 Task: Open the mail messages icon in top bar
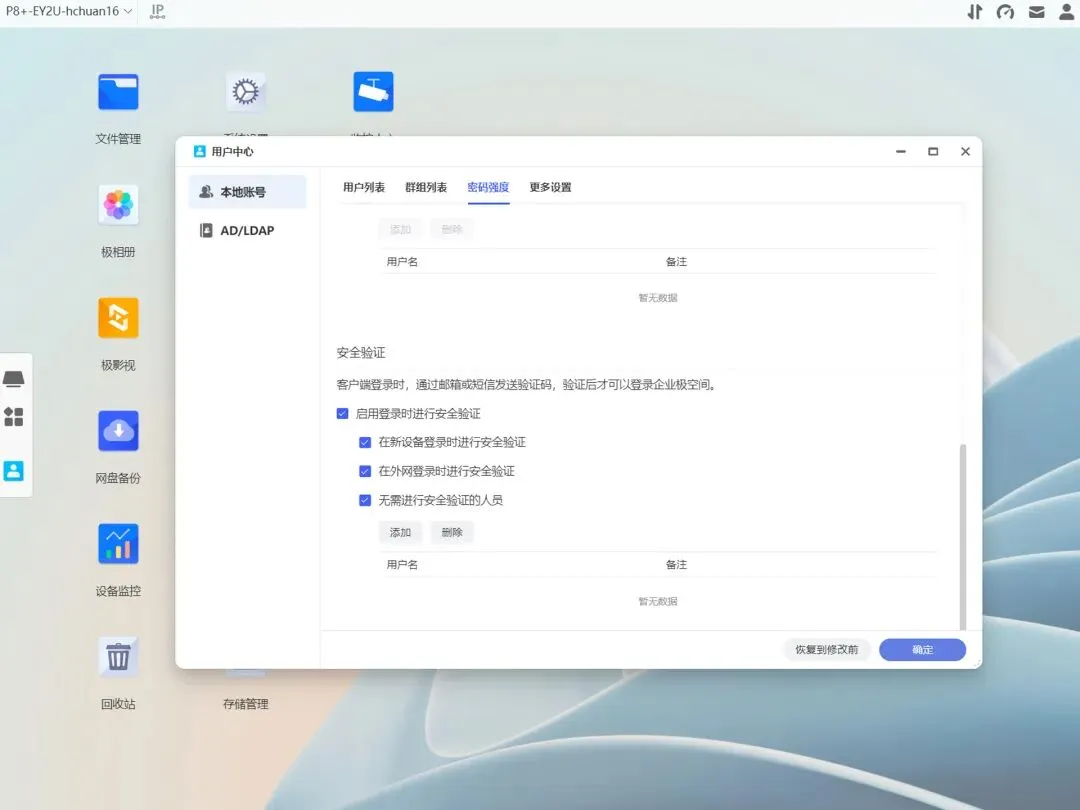tap(1037, 12)
